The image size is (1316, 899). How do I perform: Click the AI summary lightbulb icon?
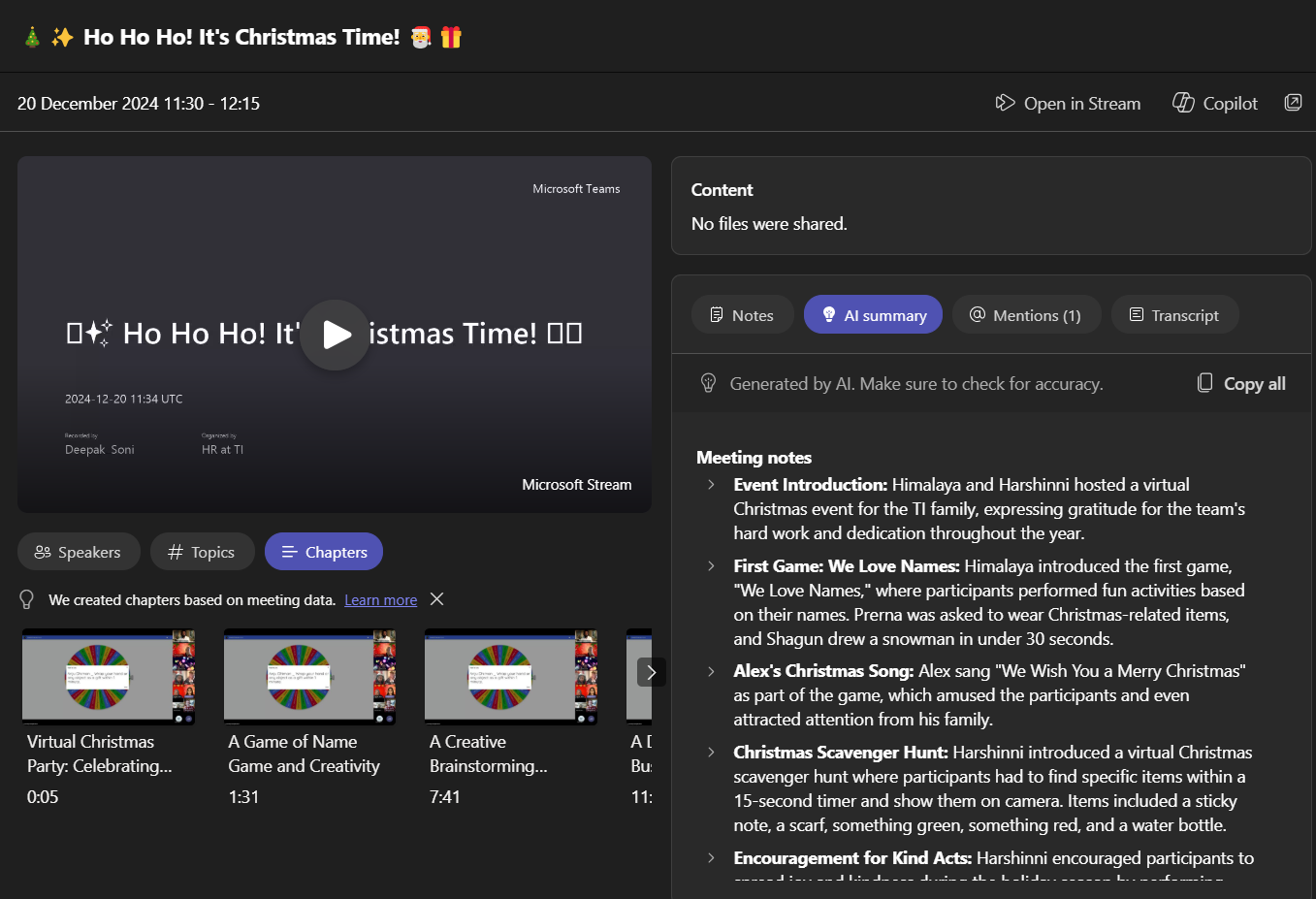tap(829, 314)
